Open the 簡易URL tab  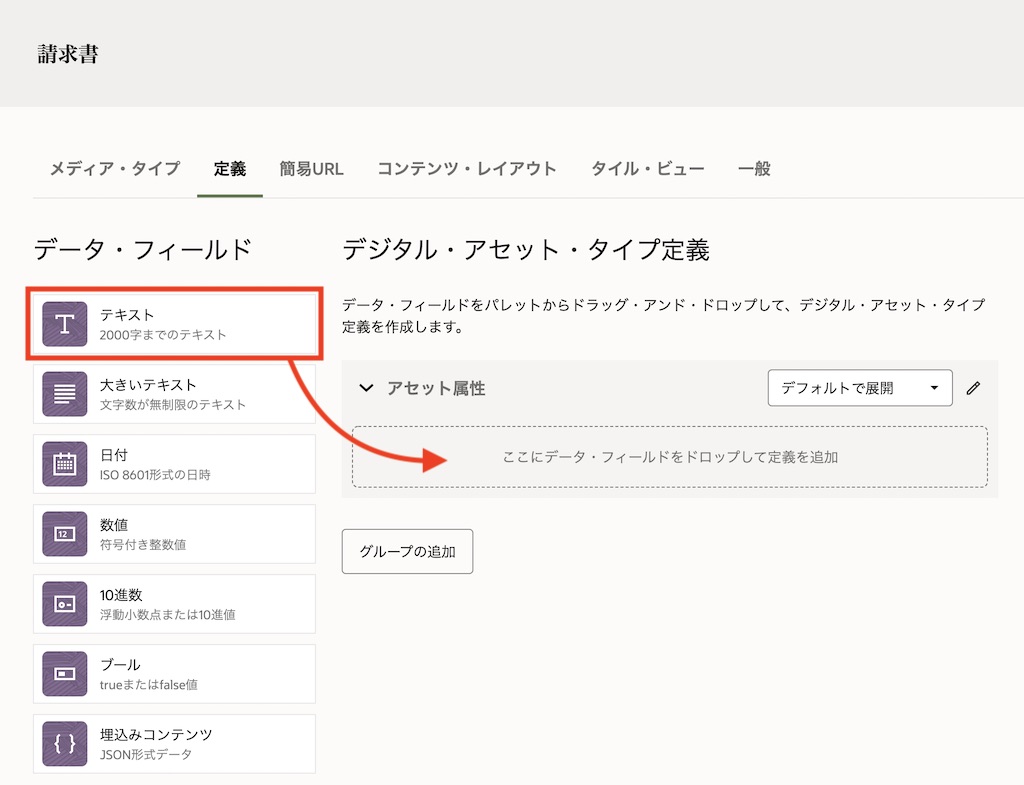311,168
